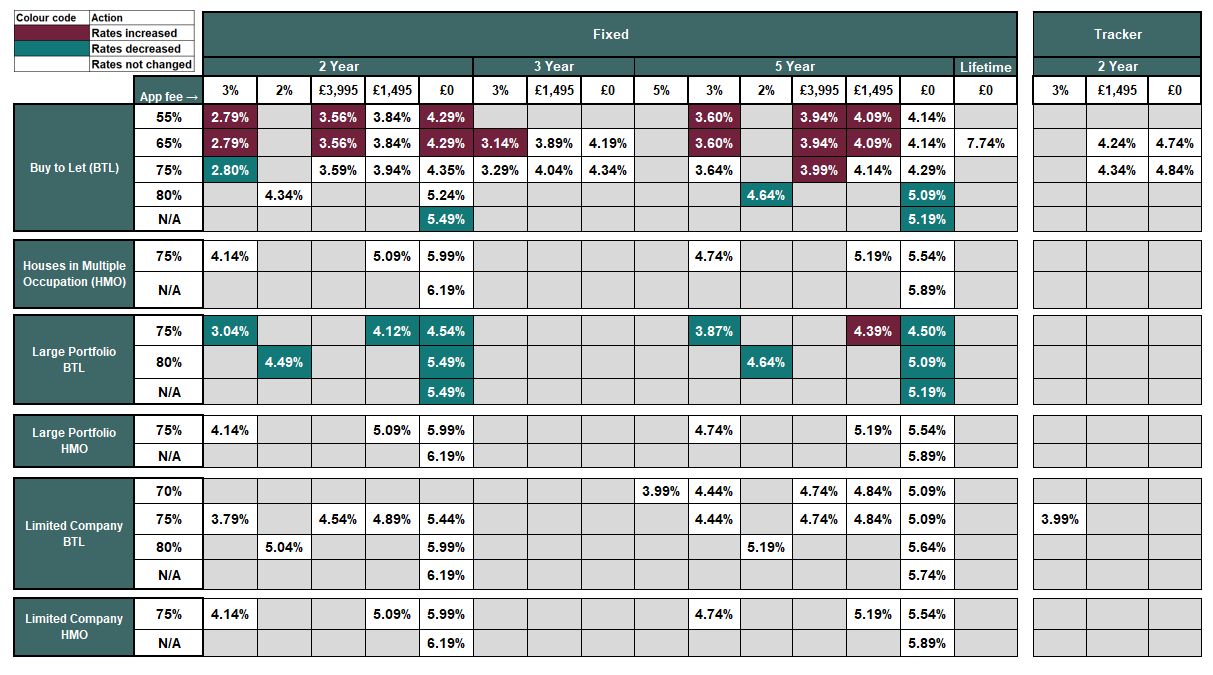This screenshot has height=675, width=1213.
Task: Click the teal 3.04% rate cell
Action: [x=230, y=331]
